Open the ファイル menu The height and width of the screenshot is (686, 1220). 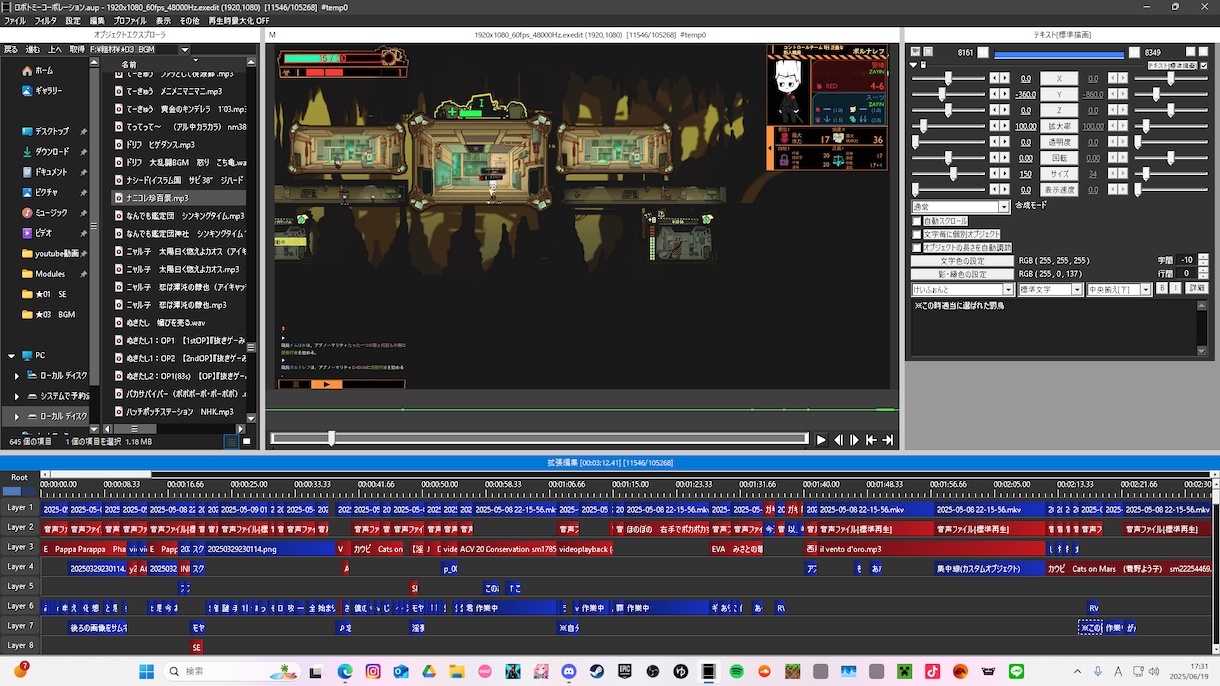tap(16, 20)
